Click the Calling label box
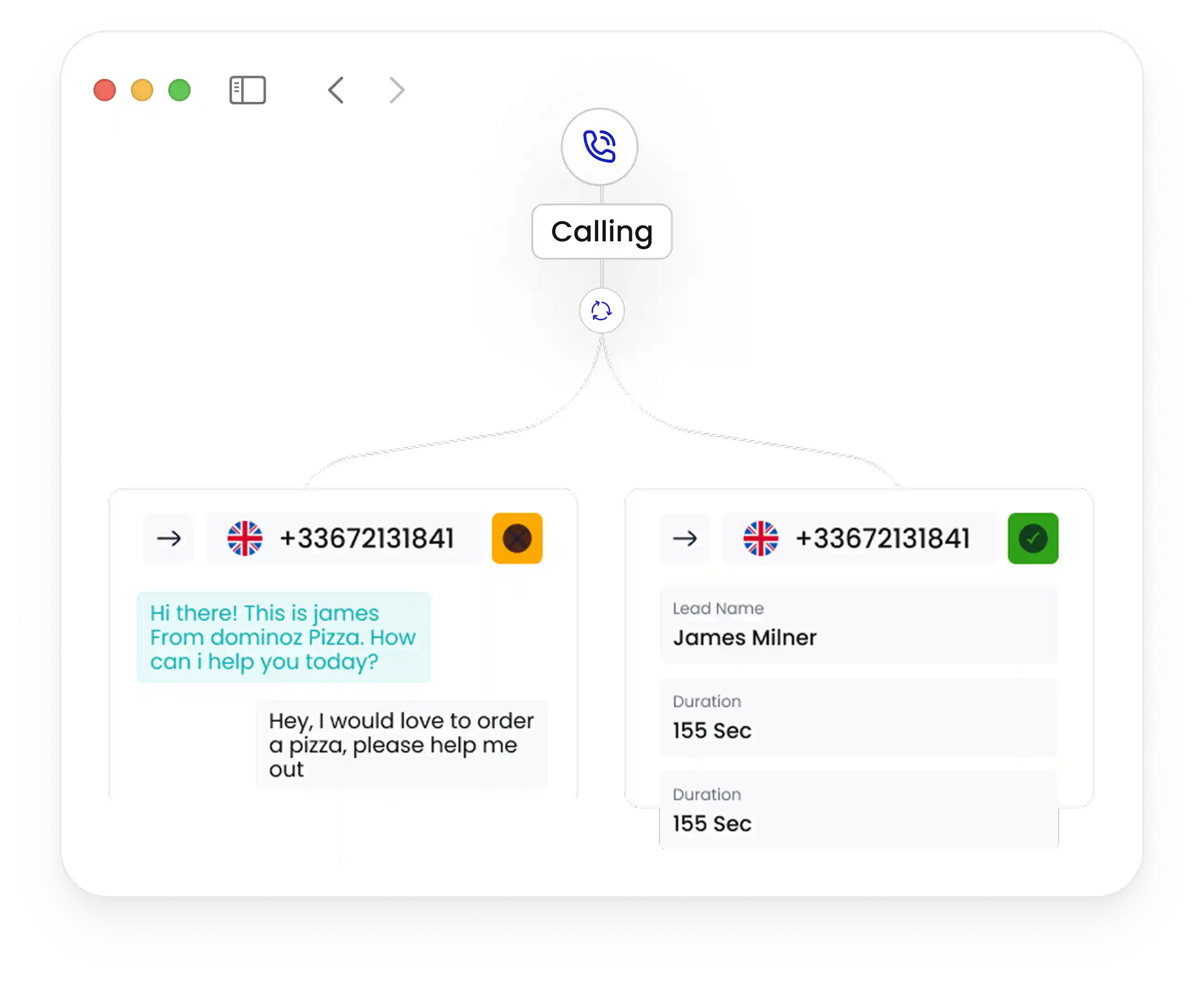Screen dimensions: 1204x988 [x=602, y=231]
